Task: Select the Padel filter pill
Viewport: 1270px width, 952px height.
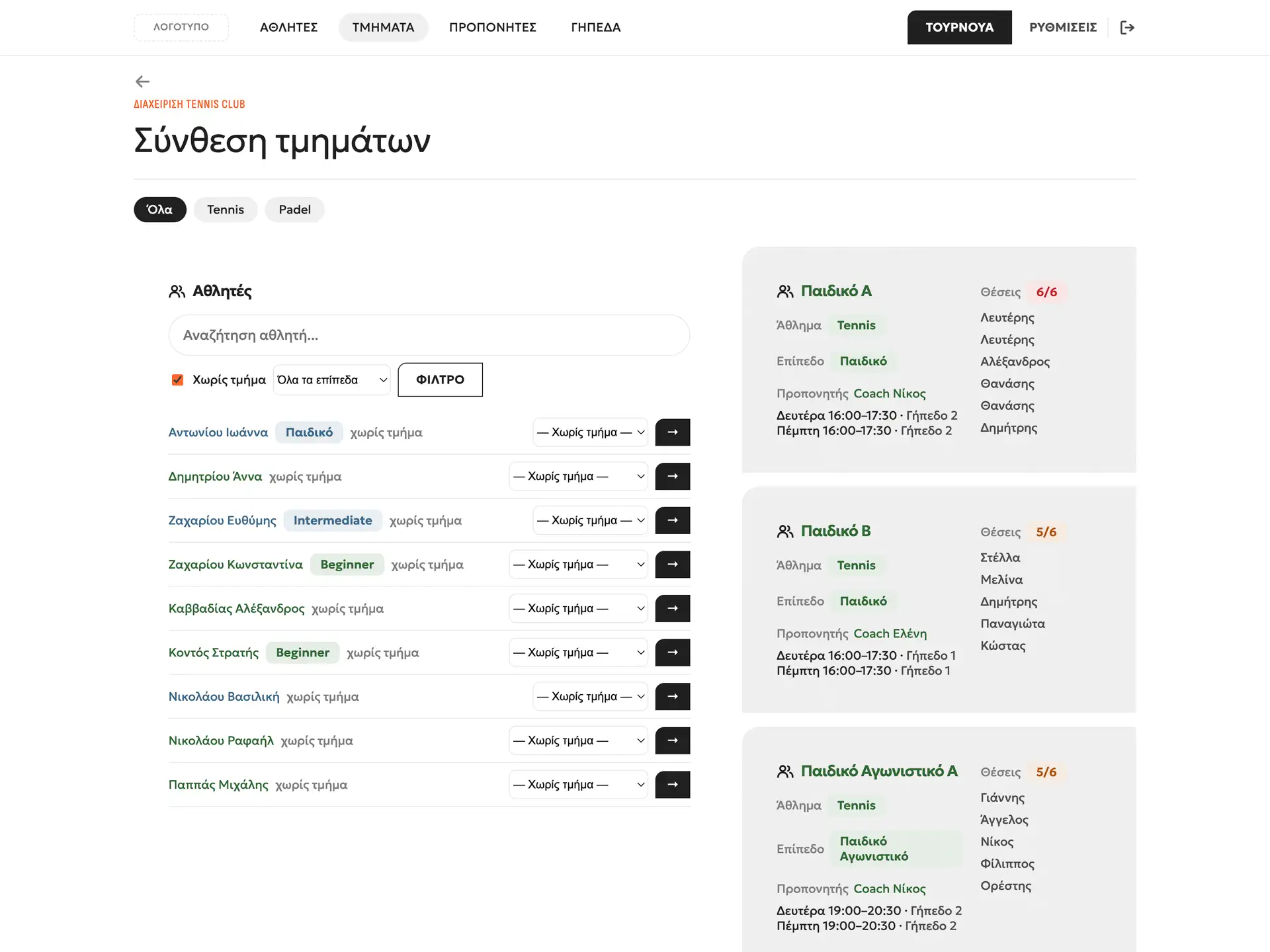Action: point(294,210)
